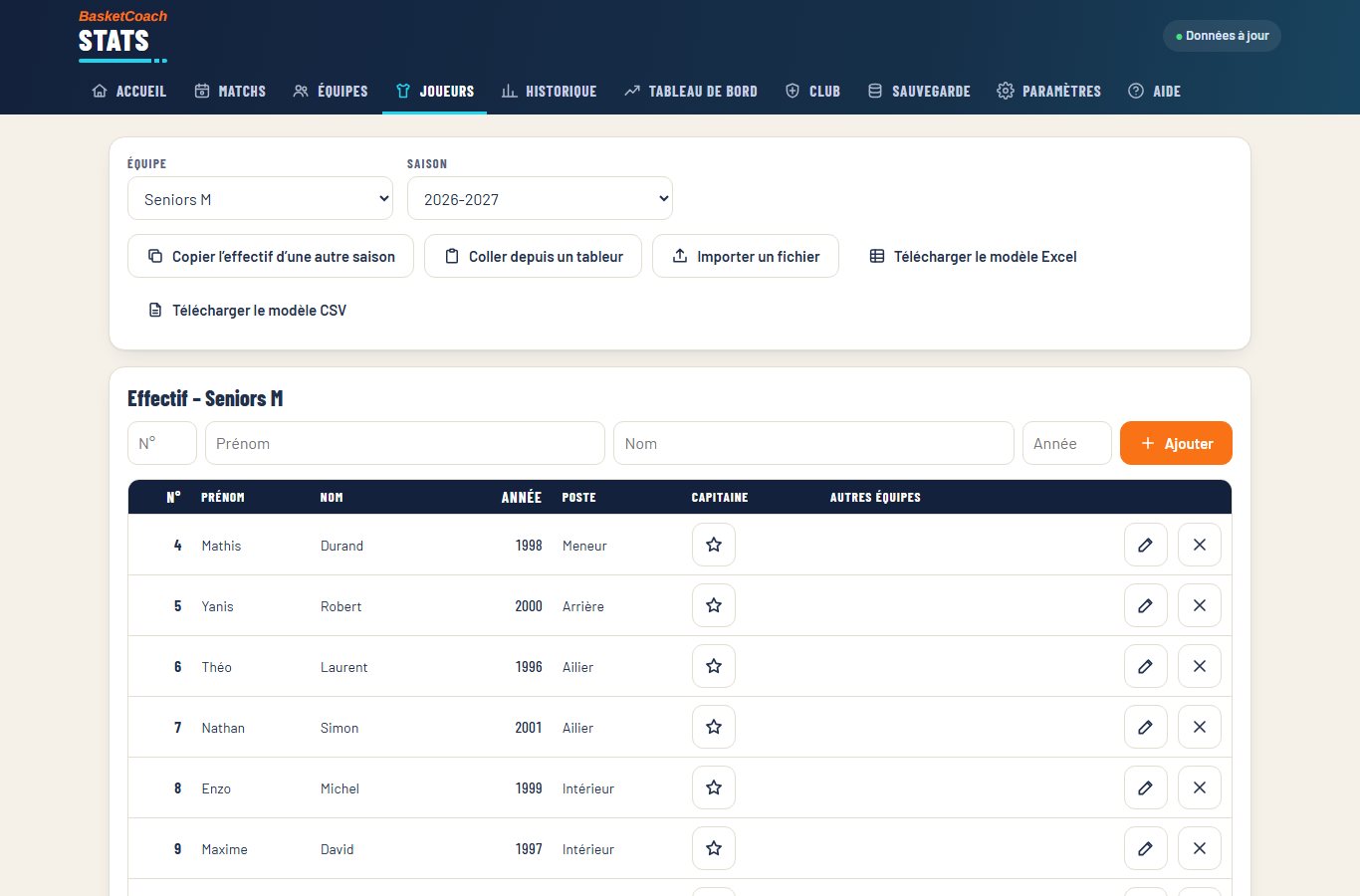Expand the Saison dropdown showing 2026-2027
Screen dimensions: 1360x896
[x=540, y=198]
